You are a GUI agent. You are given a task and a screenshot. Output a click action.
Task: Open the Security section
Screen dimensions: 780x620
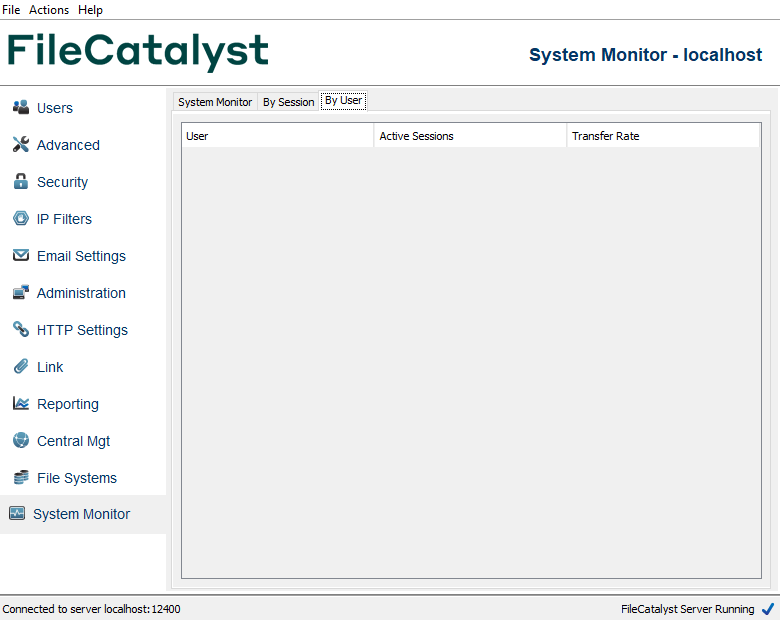(62, 182)
